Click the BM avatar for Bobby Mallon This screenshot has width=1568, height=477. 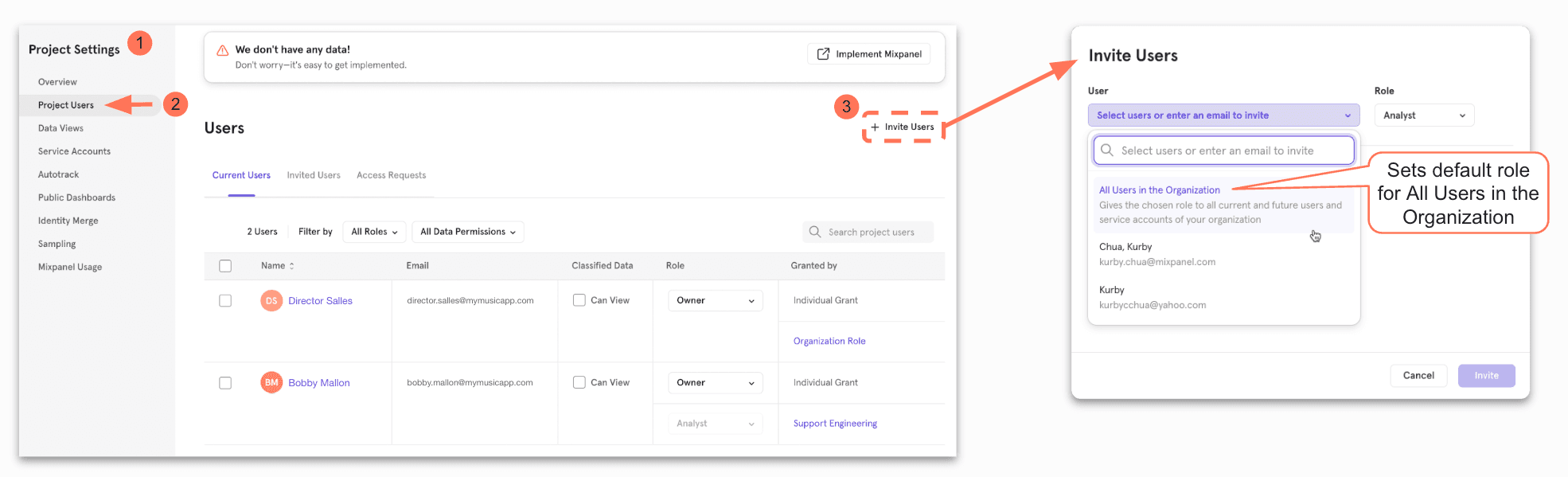pos(271,383)
